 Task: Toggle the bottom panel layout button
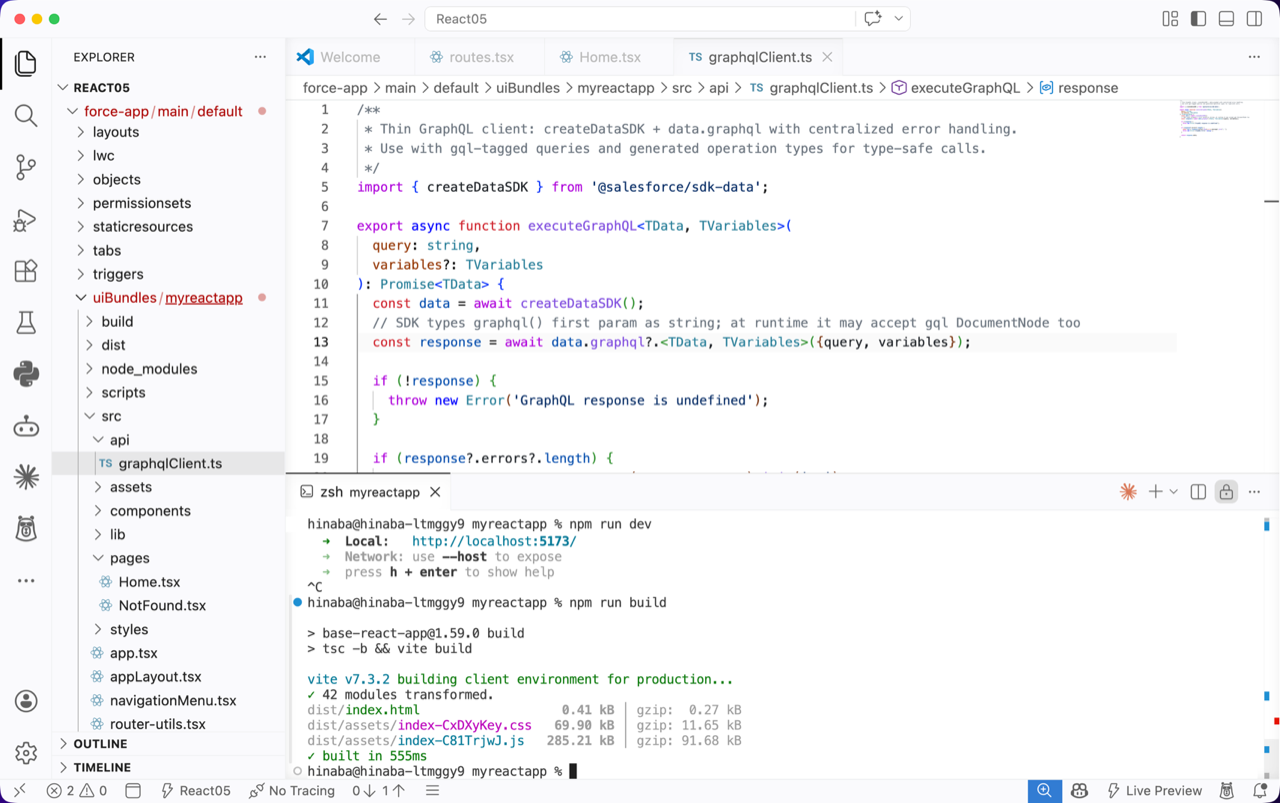point(1226,19)
